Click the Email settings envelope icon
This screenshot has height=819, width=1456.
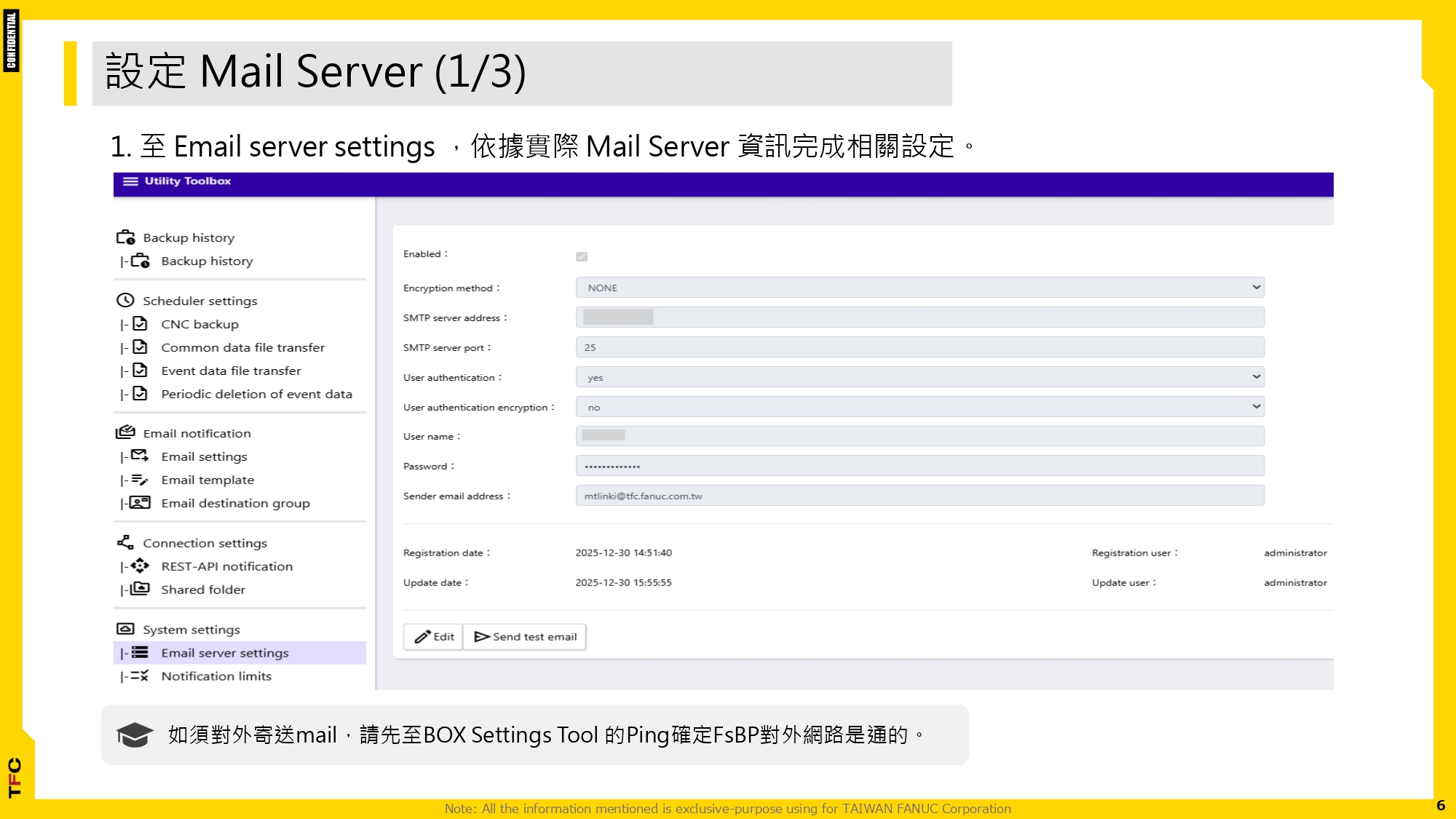139,456
